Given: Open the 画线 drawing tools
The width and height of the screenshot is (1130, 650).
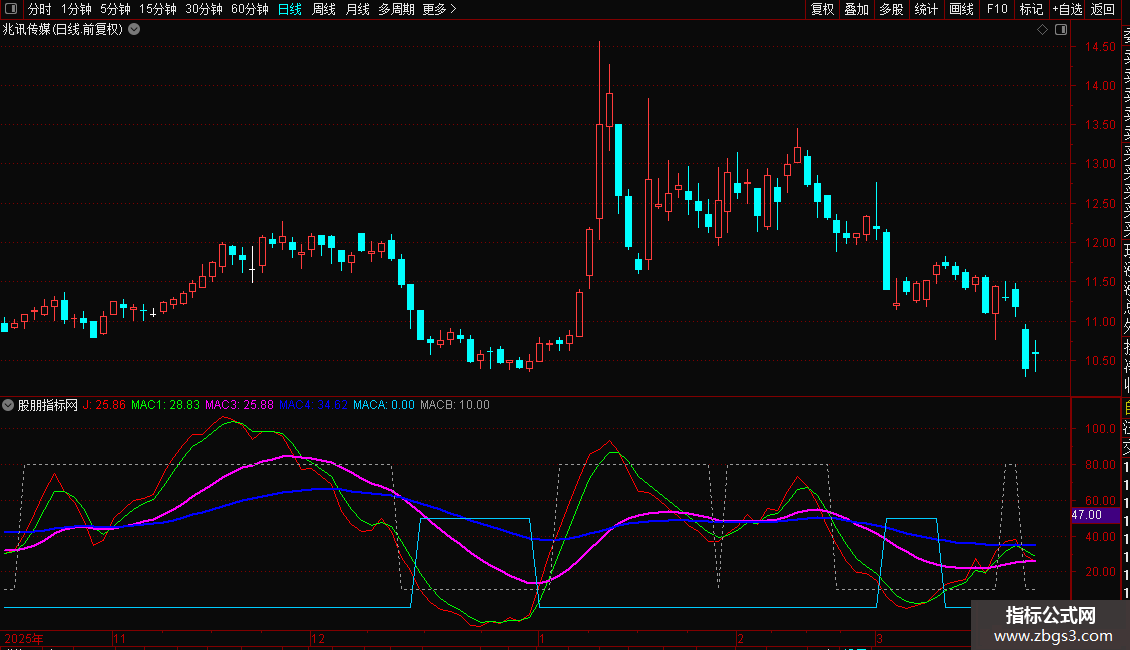Looking at the screenshot, I should (961, 9).
